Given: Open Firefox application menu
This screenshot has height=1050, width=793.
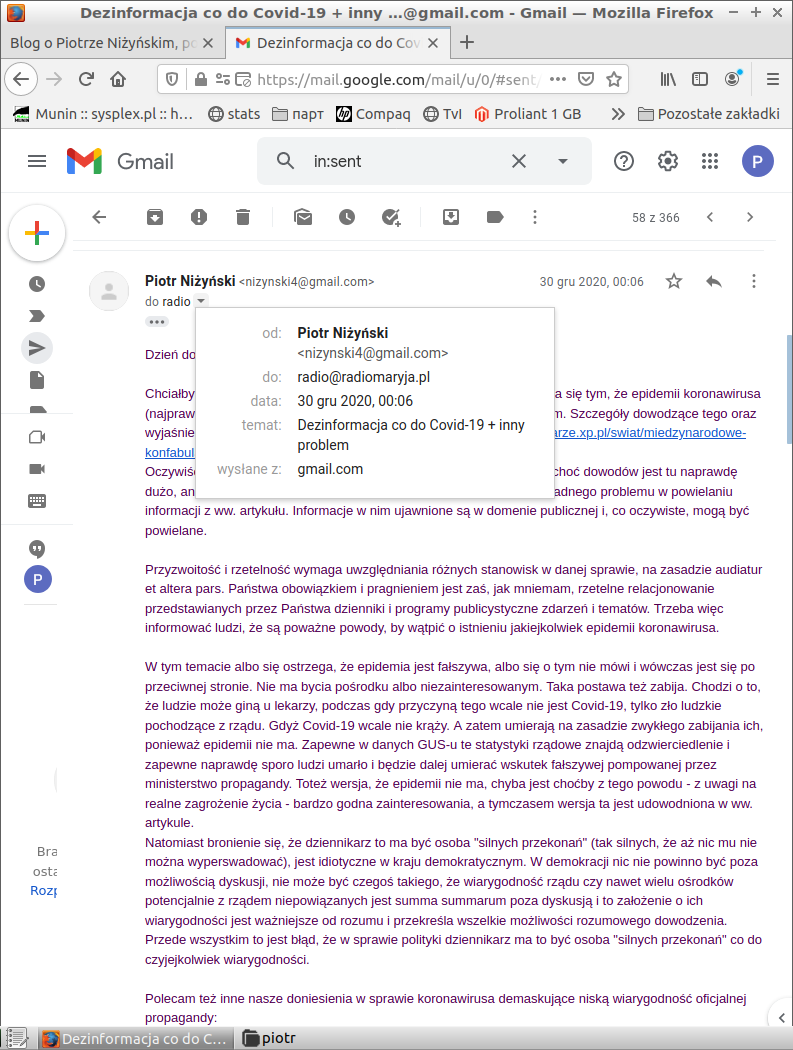Looking at the screenshot, I should [x=772, y=79].
